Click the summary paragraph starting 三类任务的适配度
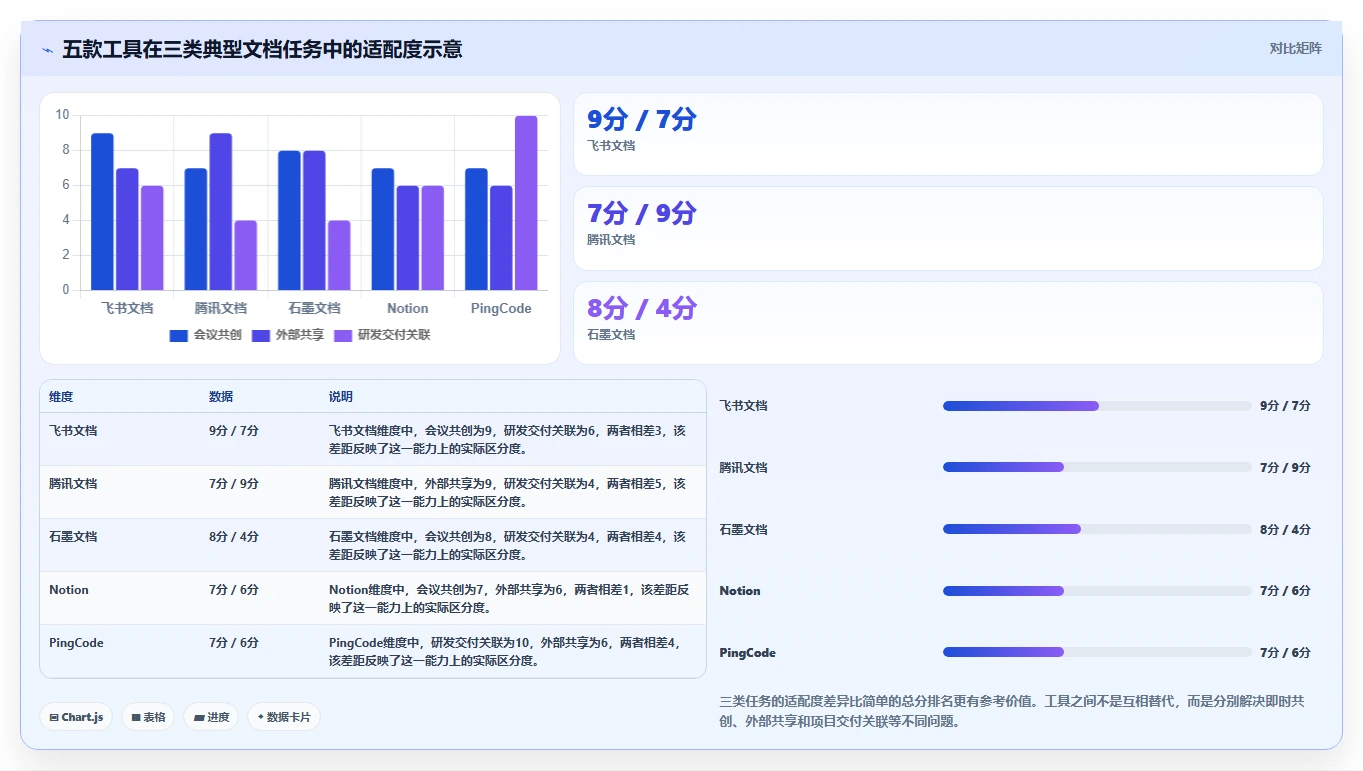This screenshot has width=1363, height=771. (x=1012, y=711)
